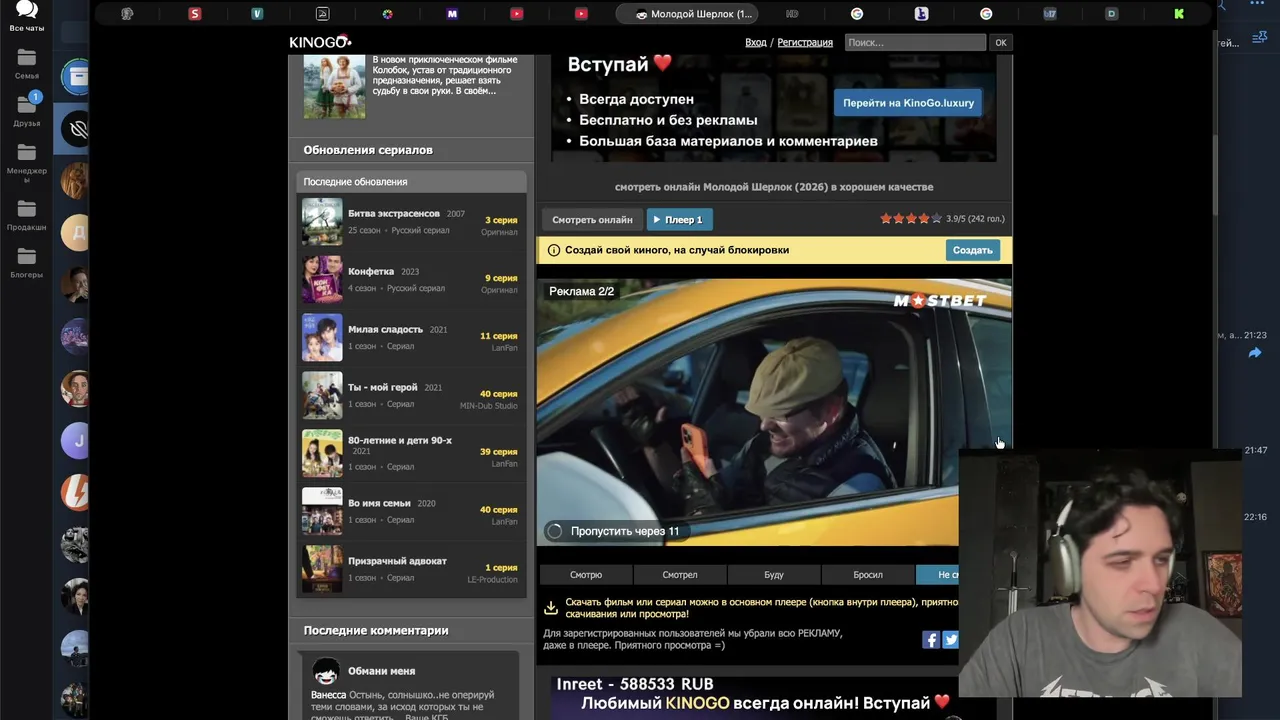Image resolution: width=1280 pixels, height=720 pixels.
Task: Switch to the first YouTube browser tab
Action: [516, 14]
